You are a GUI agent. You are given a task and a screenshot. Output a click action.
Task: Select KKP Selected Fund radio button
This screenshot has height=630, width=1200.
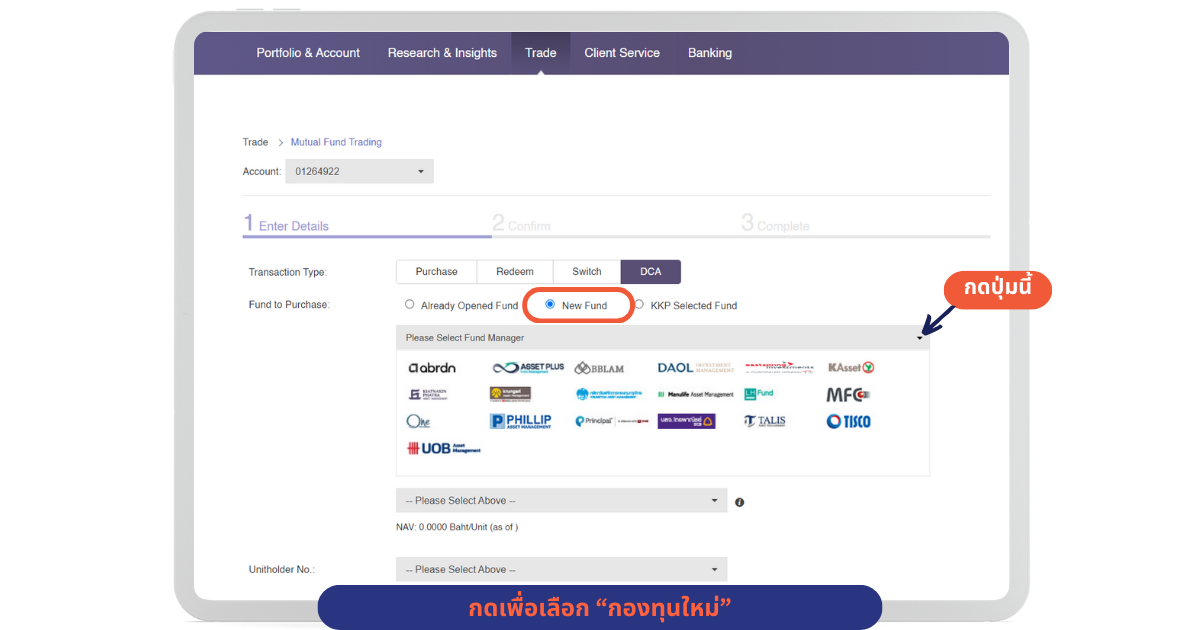(x=639, y=305)
